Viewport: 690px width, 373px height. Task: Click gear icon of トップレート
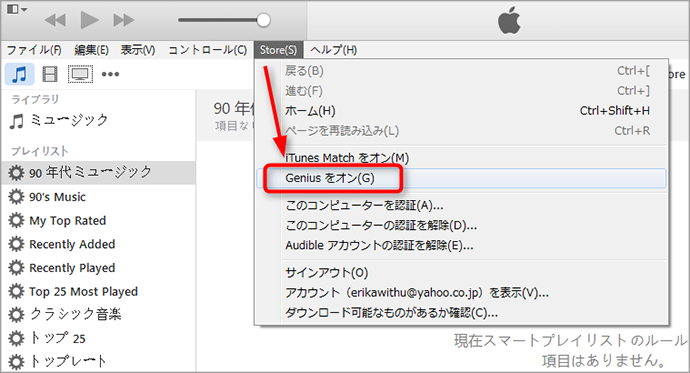(16, 362)
